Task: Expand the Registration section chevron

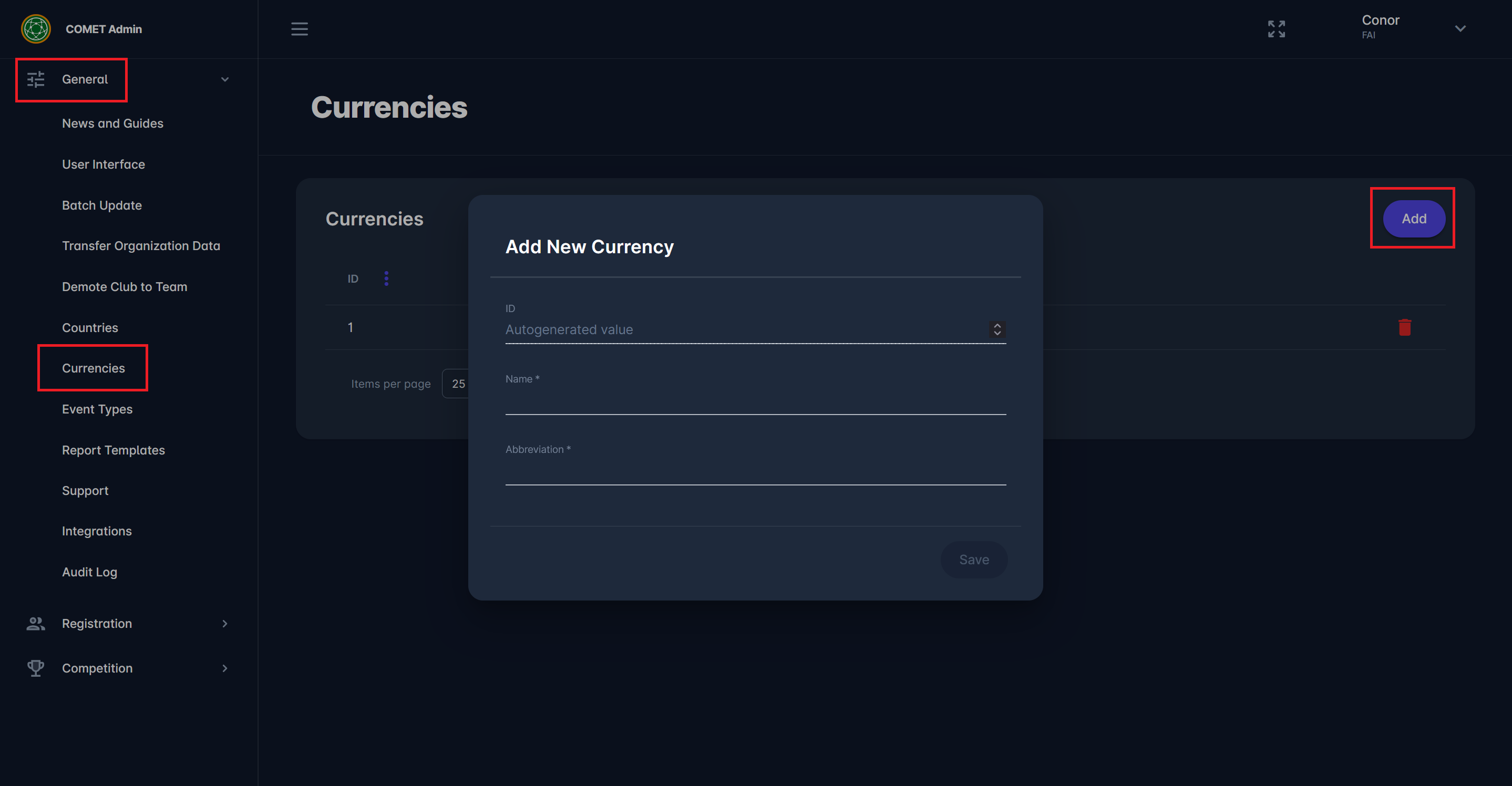Action: tap(225, 624)
